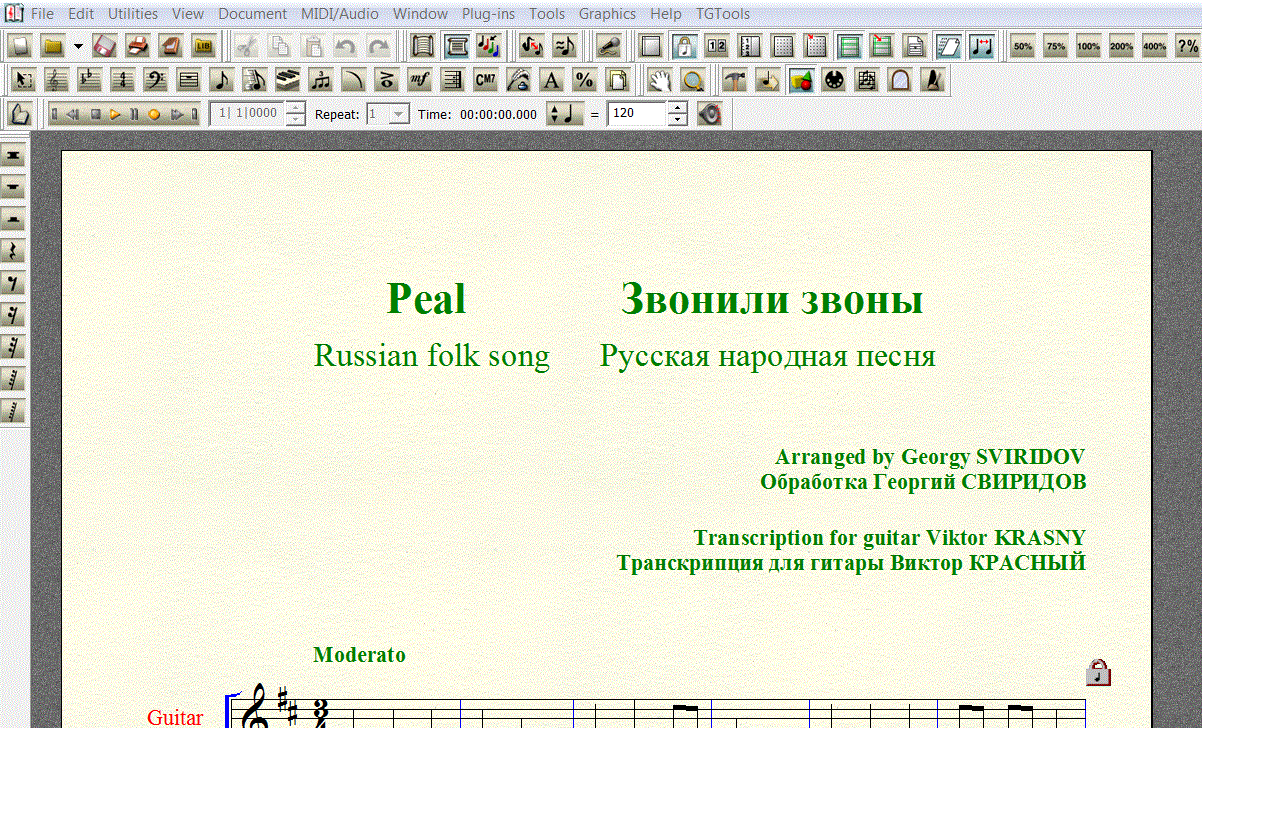The width and height of the screenshot is (1274, 817).
Task: Select the MIDI tool connector icon
Action: (x=834, y=80)
